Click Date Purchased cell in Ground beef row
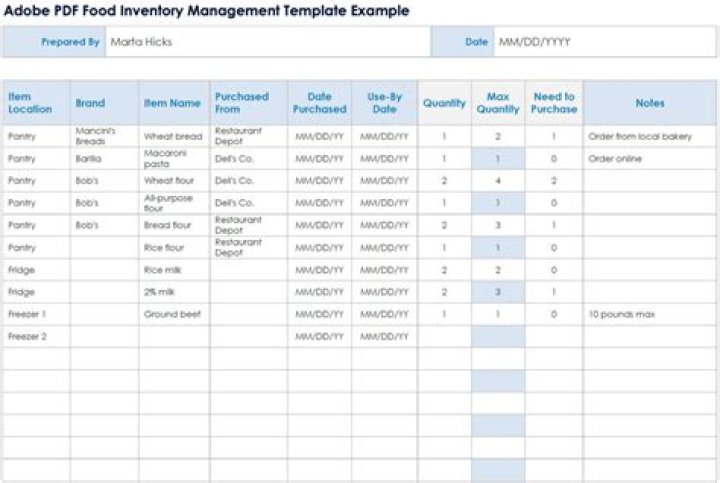The height and width of the screenshot is (483, 720). (x=320, y=314)
